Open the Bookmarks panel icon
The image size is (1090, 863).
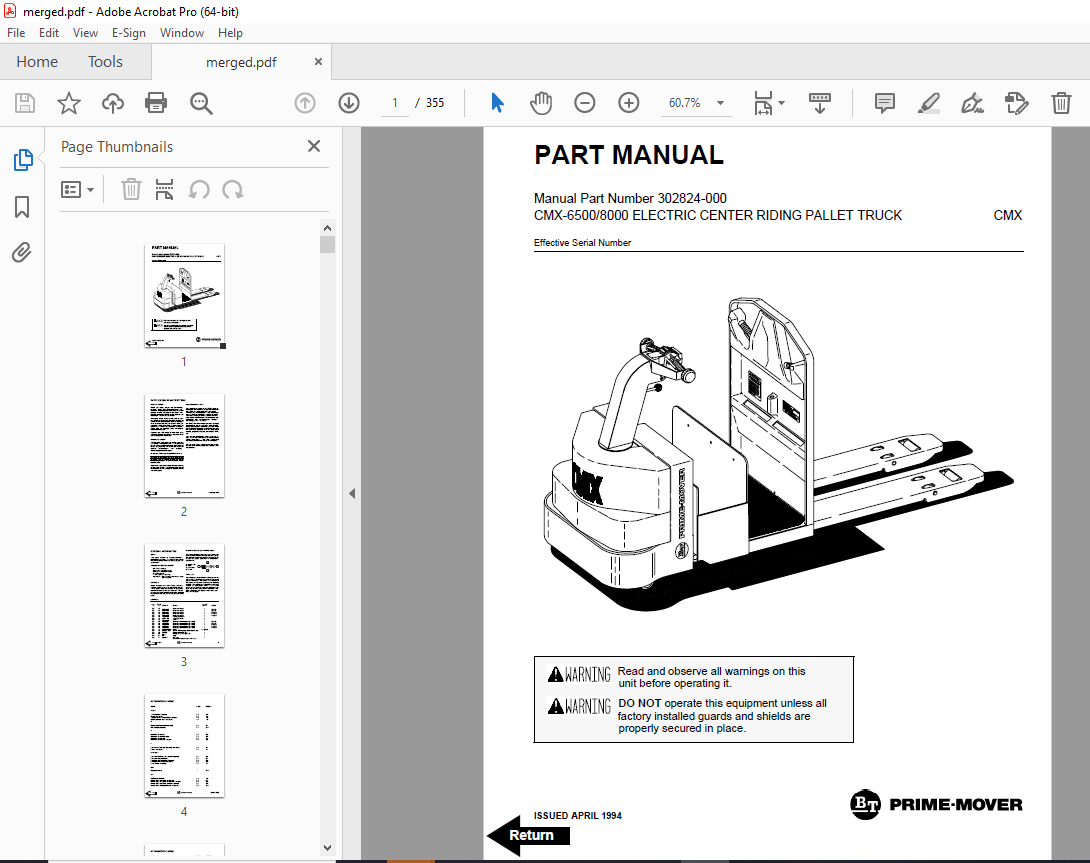(22, 207)
